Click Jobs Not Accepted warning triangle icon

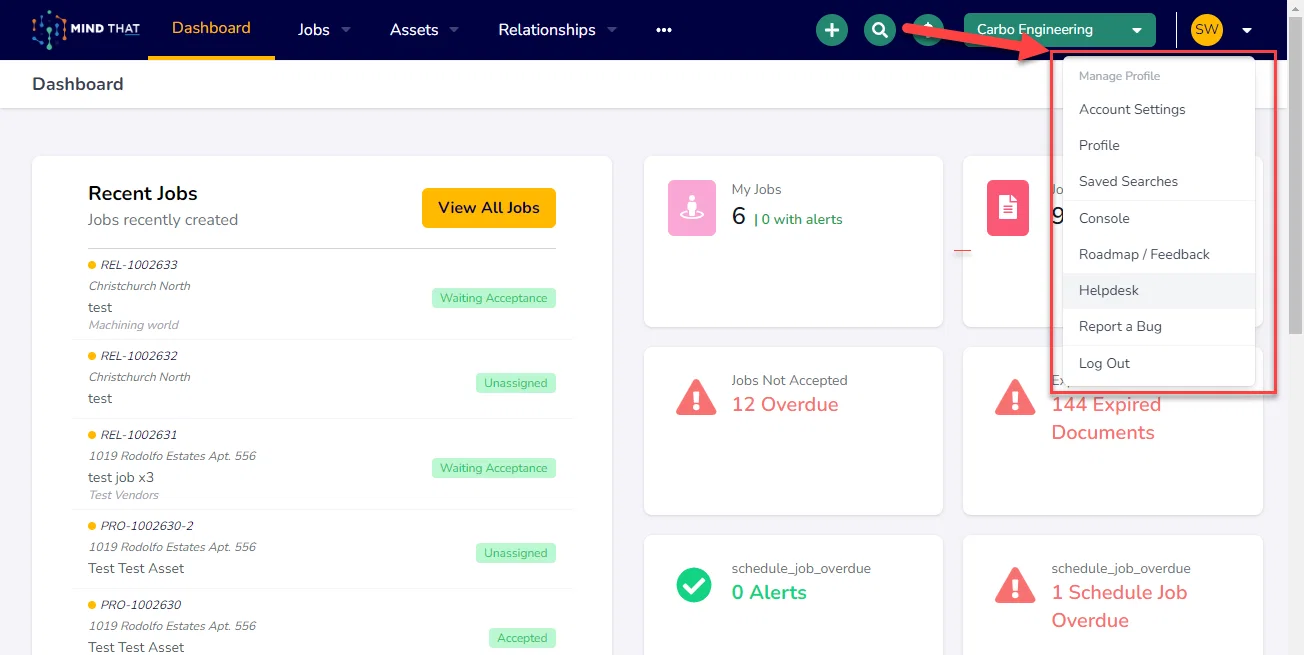(x=695, y=397)
